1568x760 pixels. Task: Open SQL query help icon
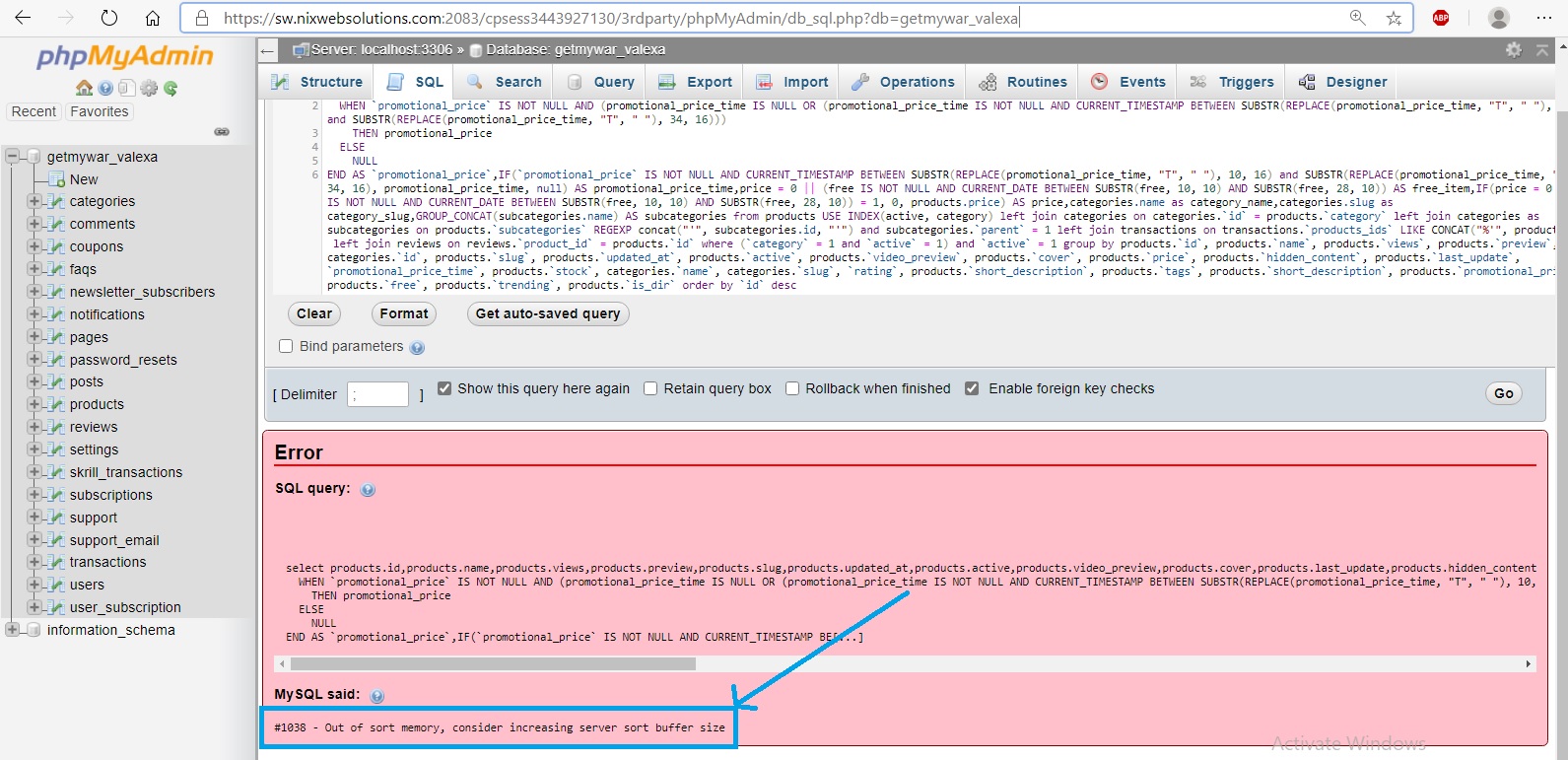(368, 490)
